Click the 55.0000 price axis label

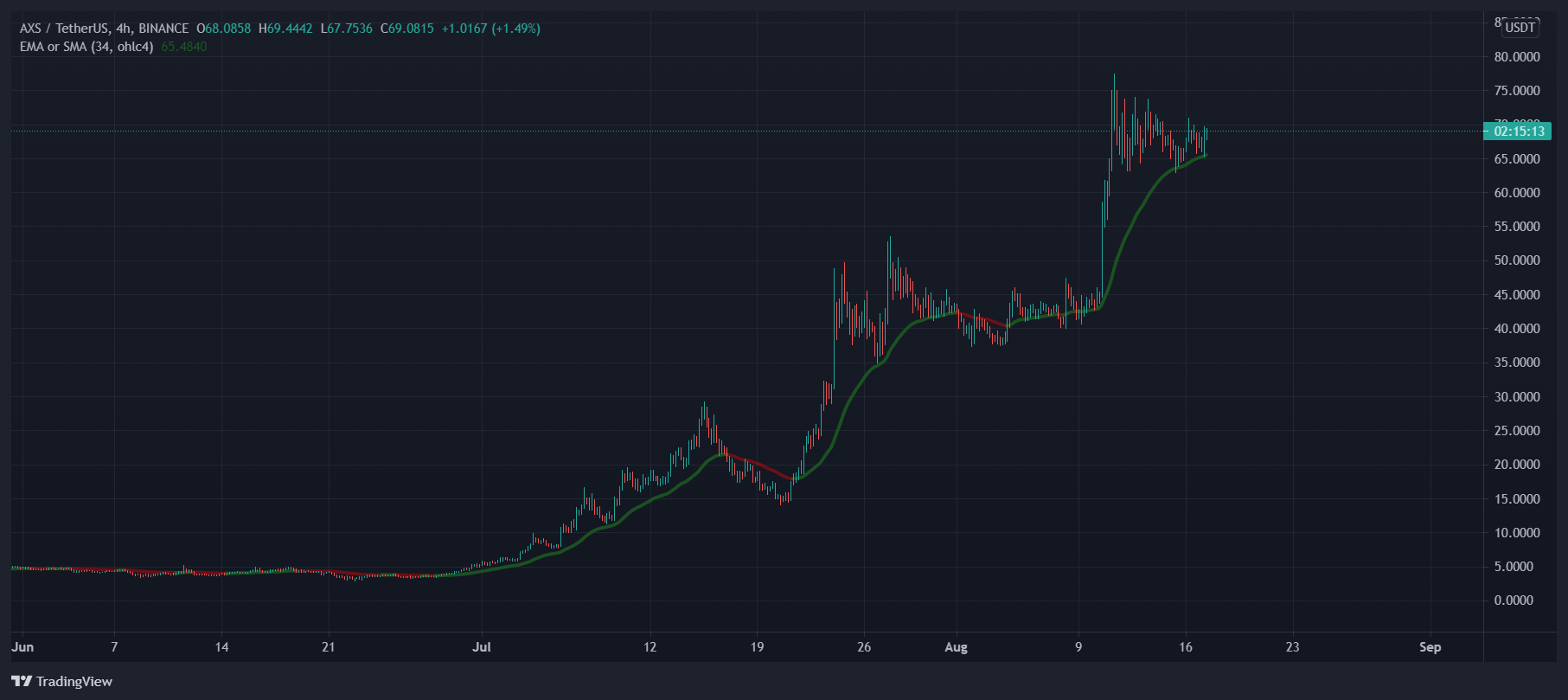(x=1517, y=227)
